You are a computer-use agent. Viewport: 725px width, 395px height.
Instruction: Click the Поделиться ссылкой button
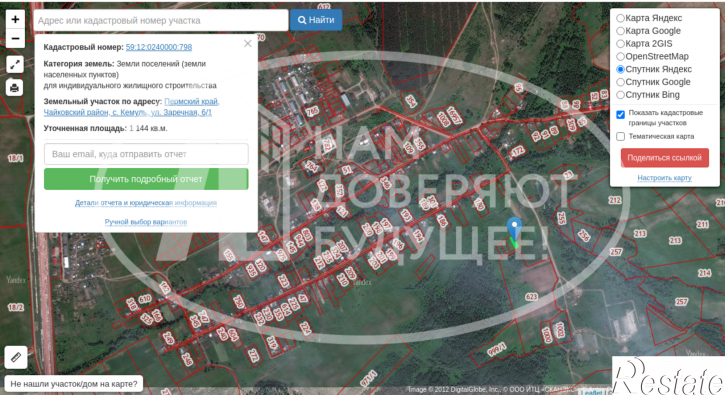point(664,158)
